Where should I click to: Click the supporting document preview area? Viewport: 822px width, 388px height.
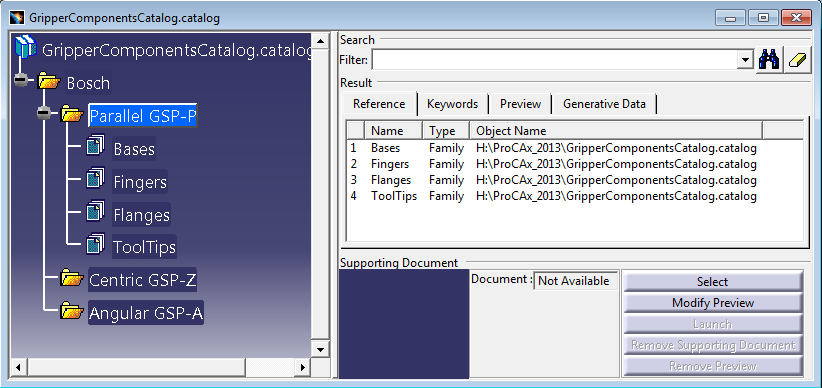coord(404,324)
